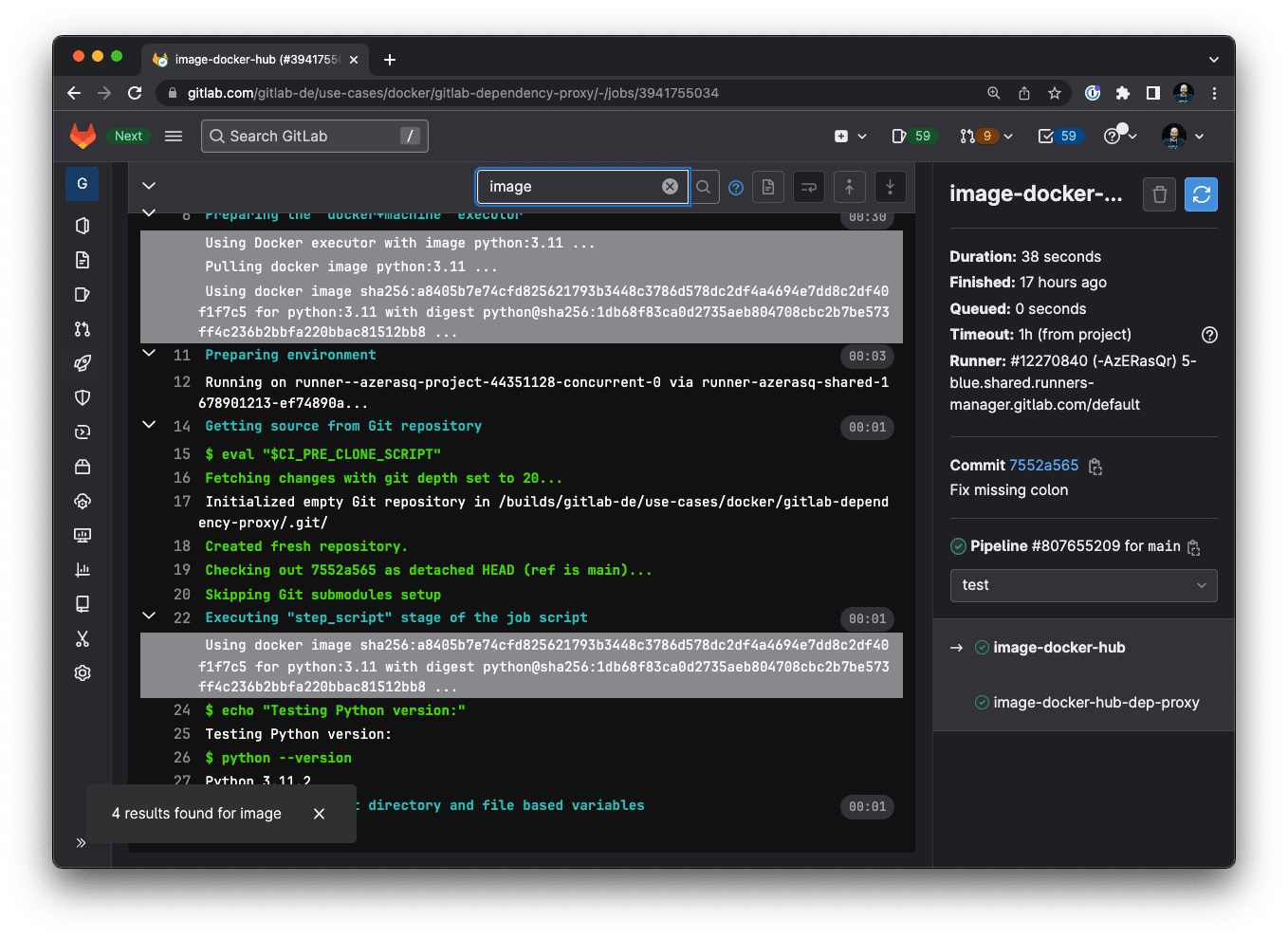This screenshot has width=1288, height=938.
Task: Show the complete raw log
Action: pos(768,187)
